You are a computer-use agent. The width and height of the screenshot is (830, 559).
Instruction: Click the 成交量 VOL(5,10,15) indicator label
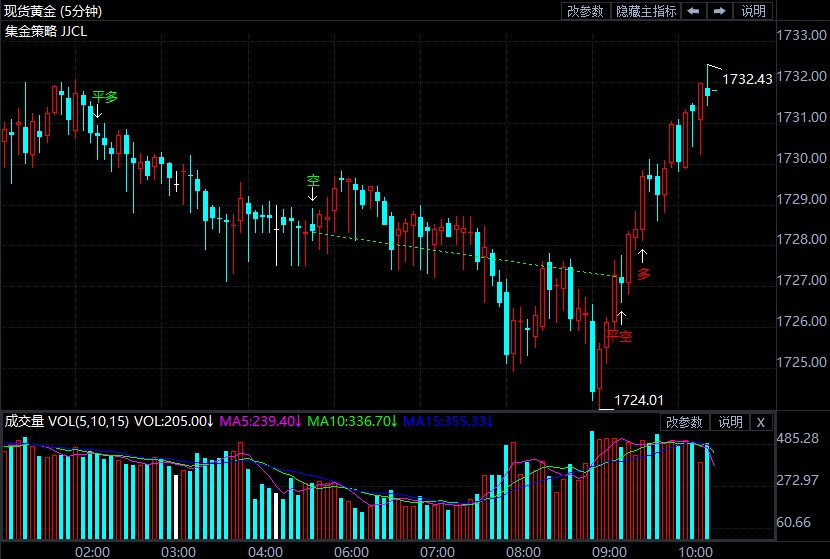[67, 421]
